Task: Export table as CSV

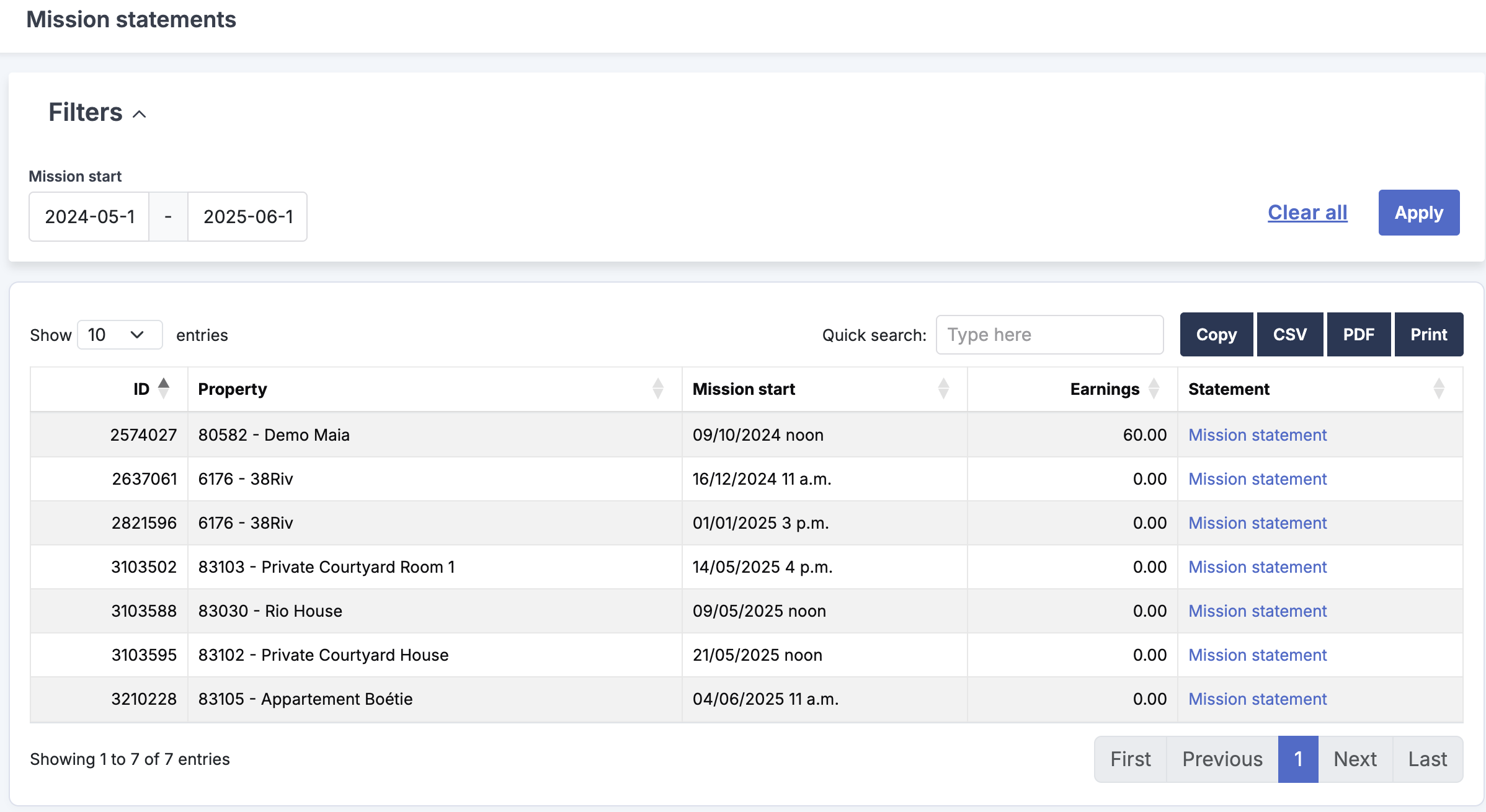Action: click(1290, 335)
